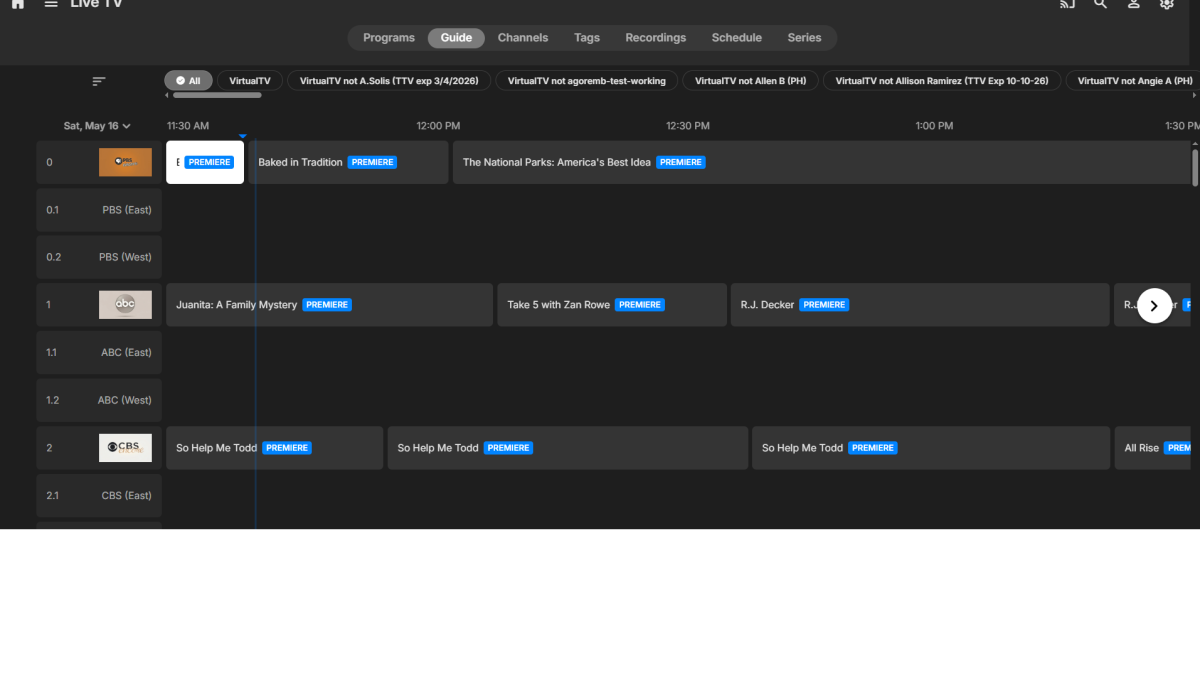Click the 1:00 PM time label
The width and height of the screenshot is (1200, 678).
pos(934,126)
